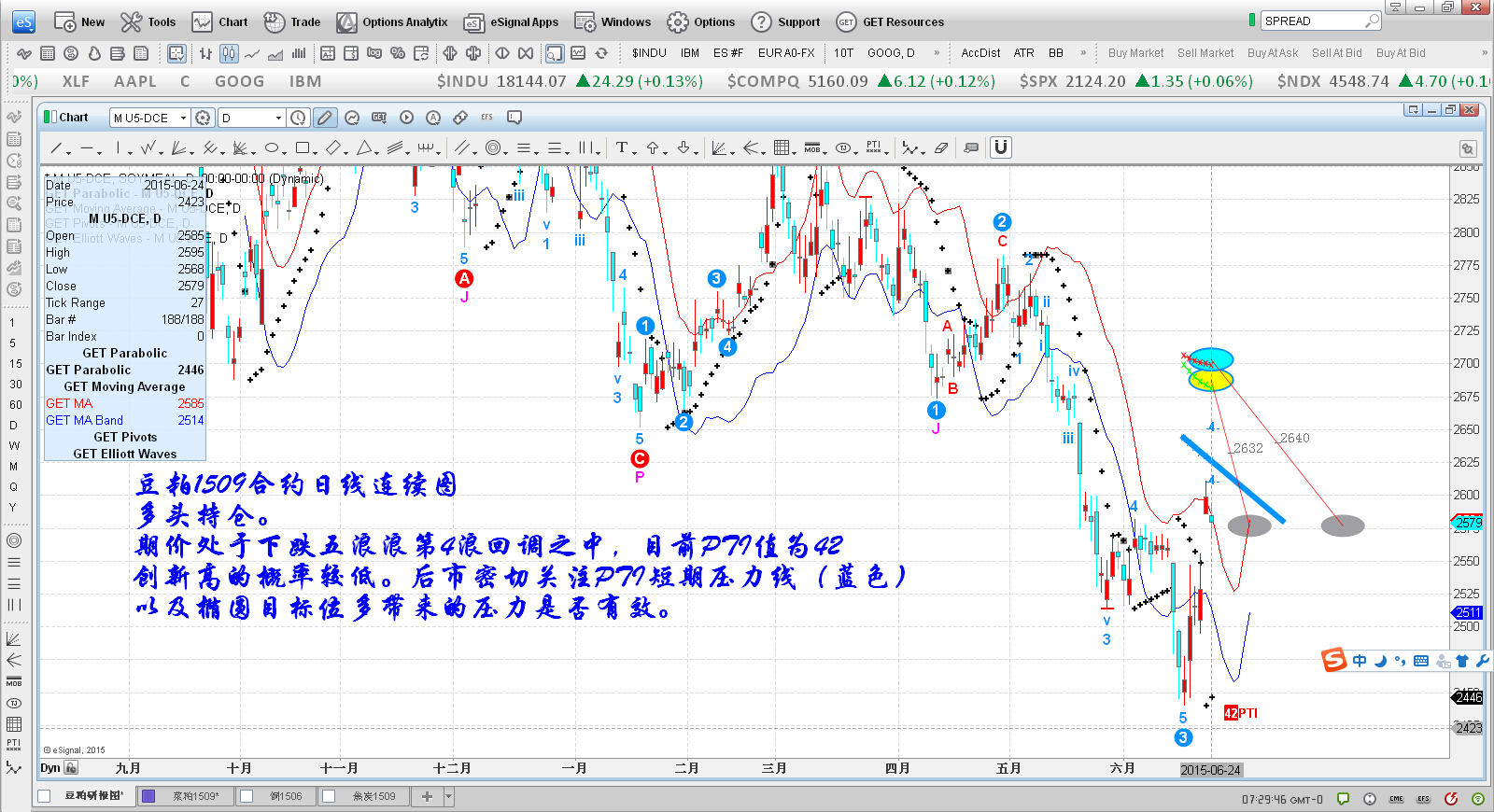Expand the page tabs list arrow

point(449,796)
